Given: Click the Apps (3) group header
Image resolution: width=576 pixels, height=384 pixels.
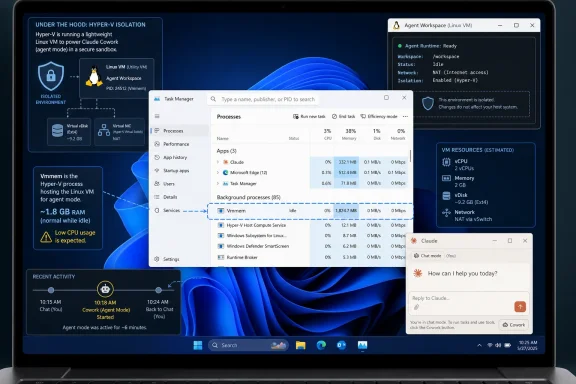Looking at the screenshot, I should [x=227, y=151].
